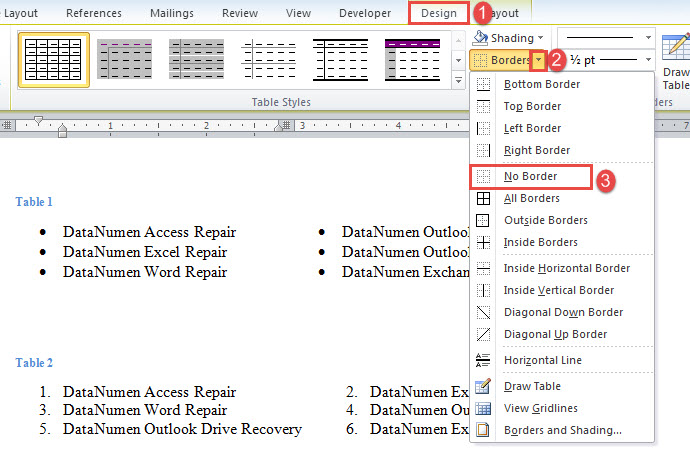
Task: Select the purple header table style
Action: tap(125, 59)
